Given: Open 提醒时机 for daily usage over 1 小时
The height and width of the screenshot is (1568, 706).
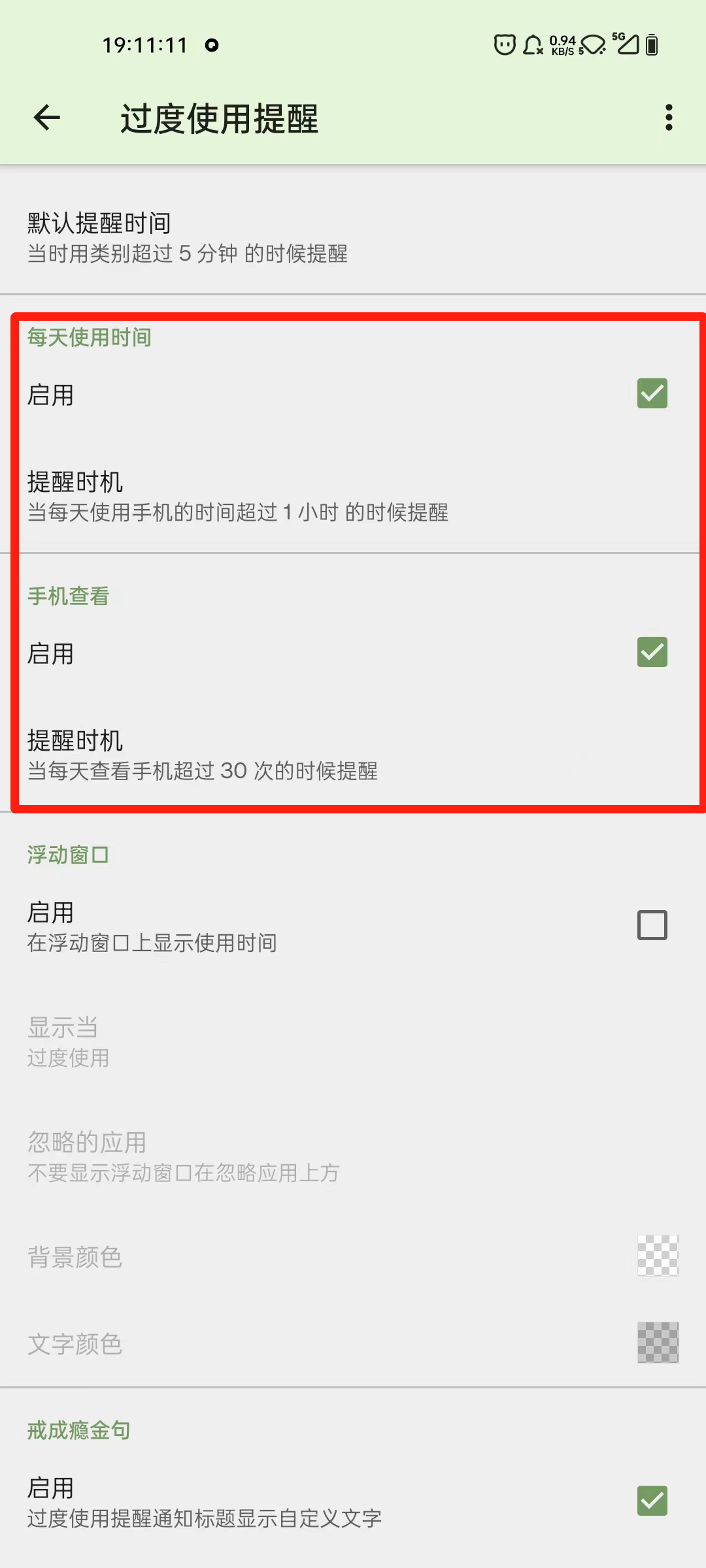Looking at the screenshot, I should tap(353, 496).
